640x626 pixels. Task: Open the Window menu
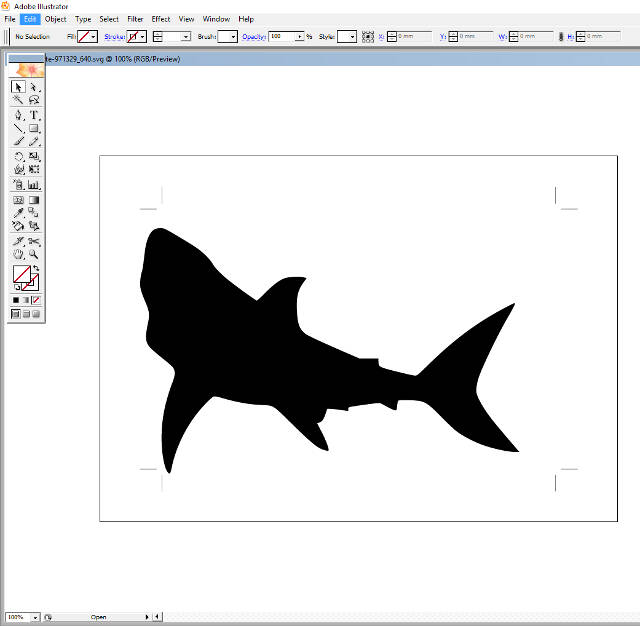tap(216, 19)
